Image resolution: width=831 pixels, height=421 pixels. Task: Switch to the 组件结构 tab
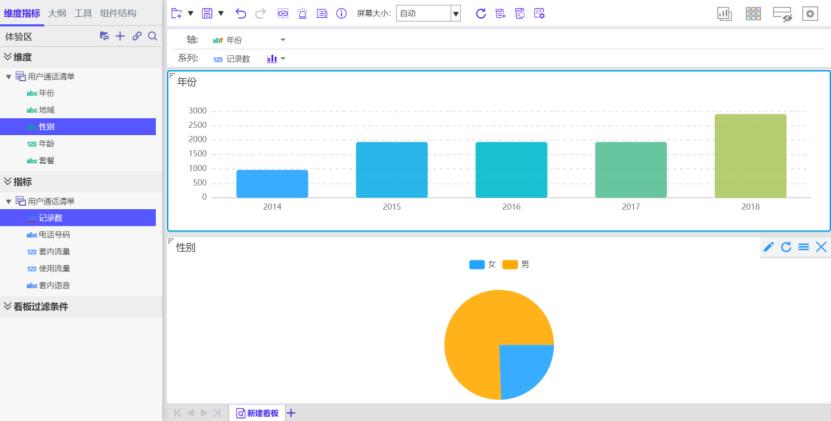(118, 13)
